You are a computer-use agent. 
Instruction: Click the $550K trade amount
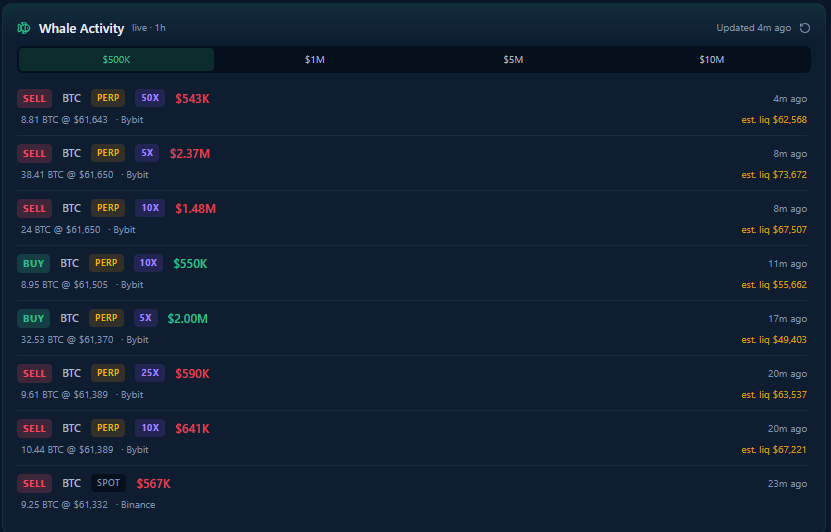(190, 264)
